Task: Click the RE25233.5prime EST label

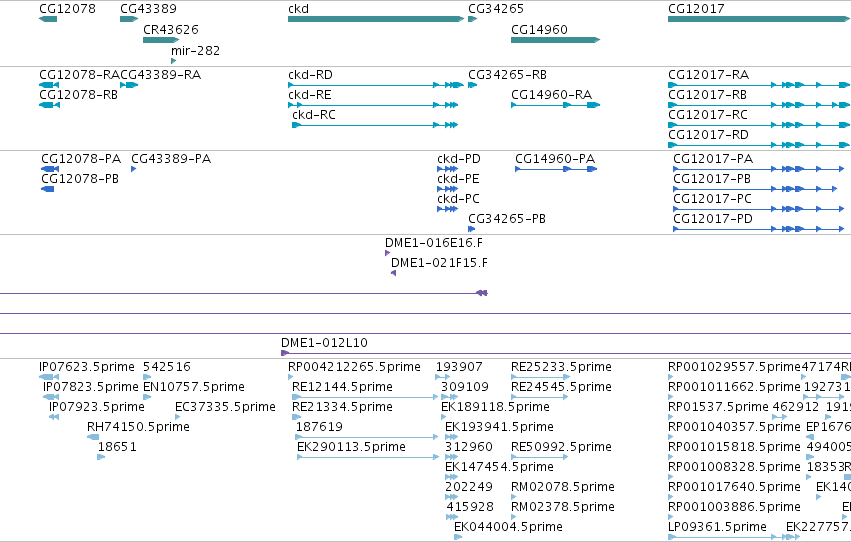Action: pyautogui.click(x=561, y=367)
